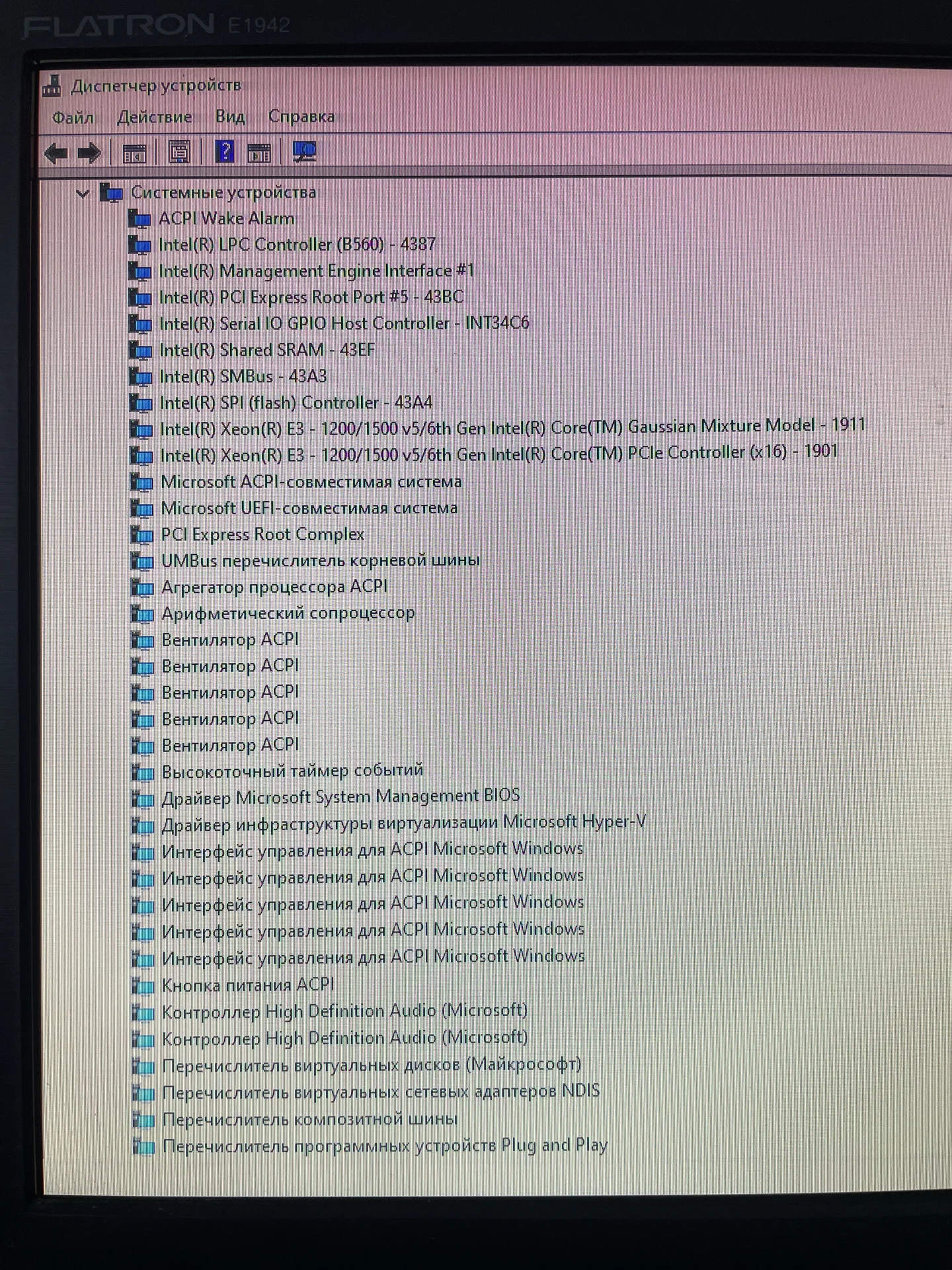Select Перечислитель виртуальных дисков (Майкрософт)
The height and width of the screenshot is (1270, 952).
click(372, 1065)
